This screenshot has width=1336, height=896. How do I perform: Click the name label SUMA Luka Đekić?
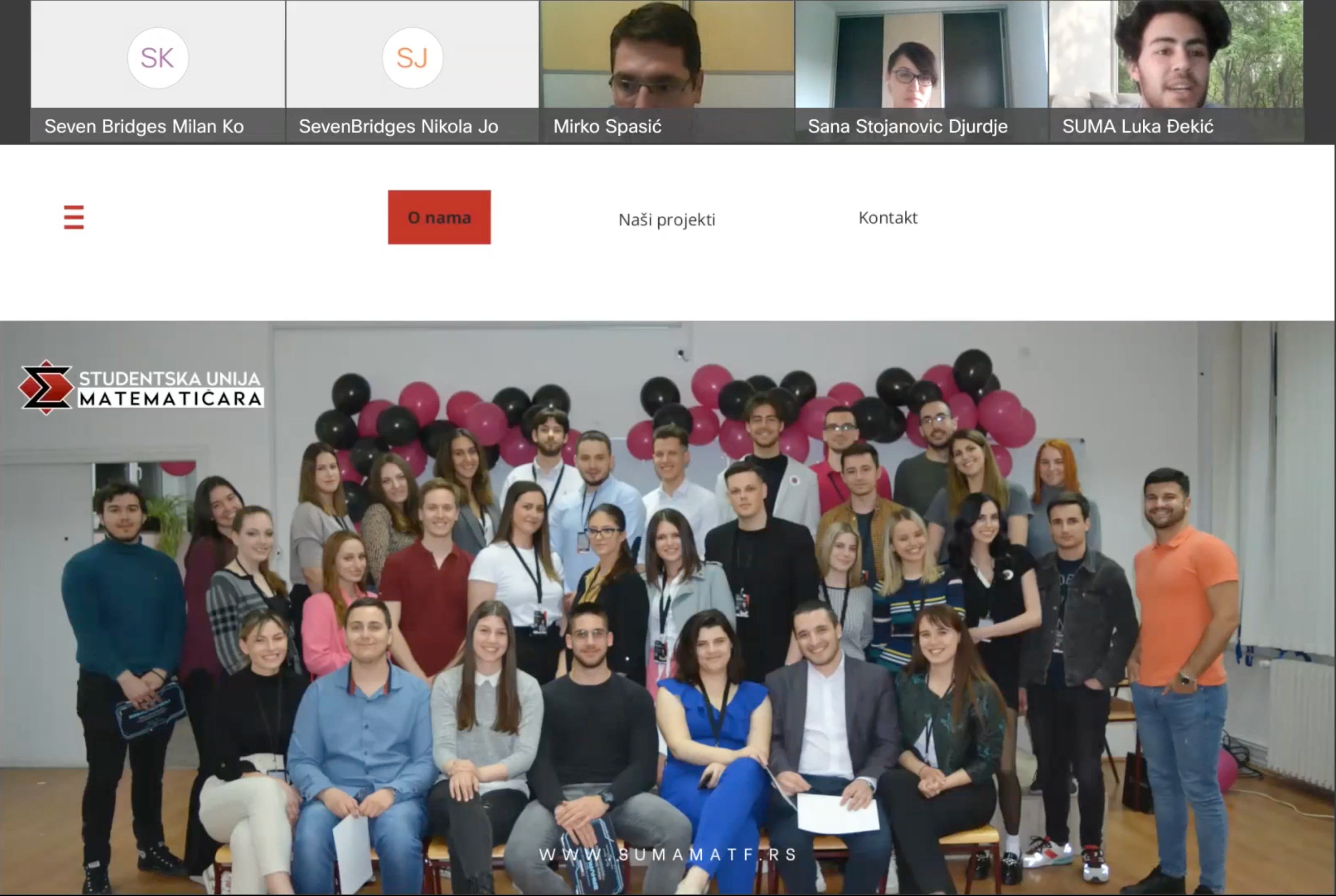[x=1137, y=126]
